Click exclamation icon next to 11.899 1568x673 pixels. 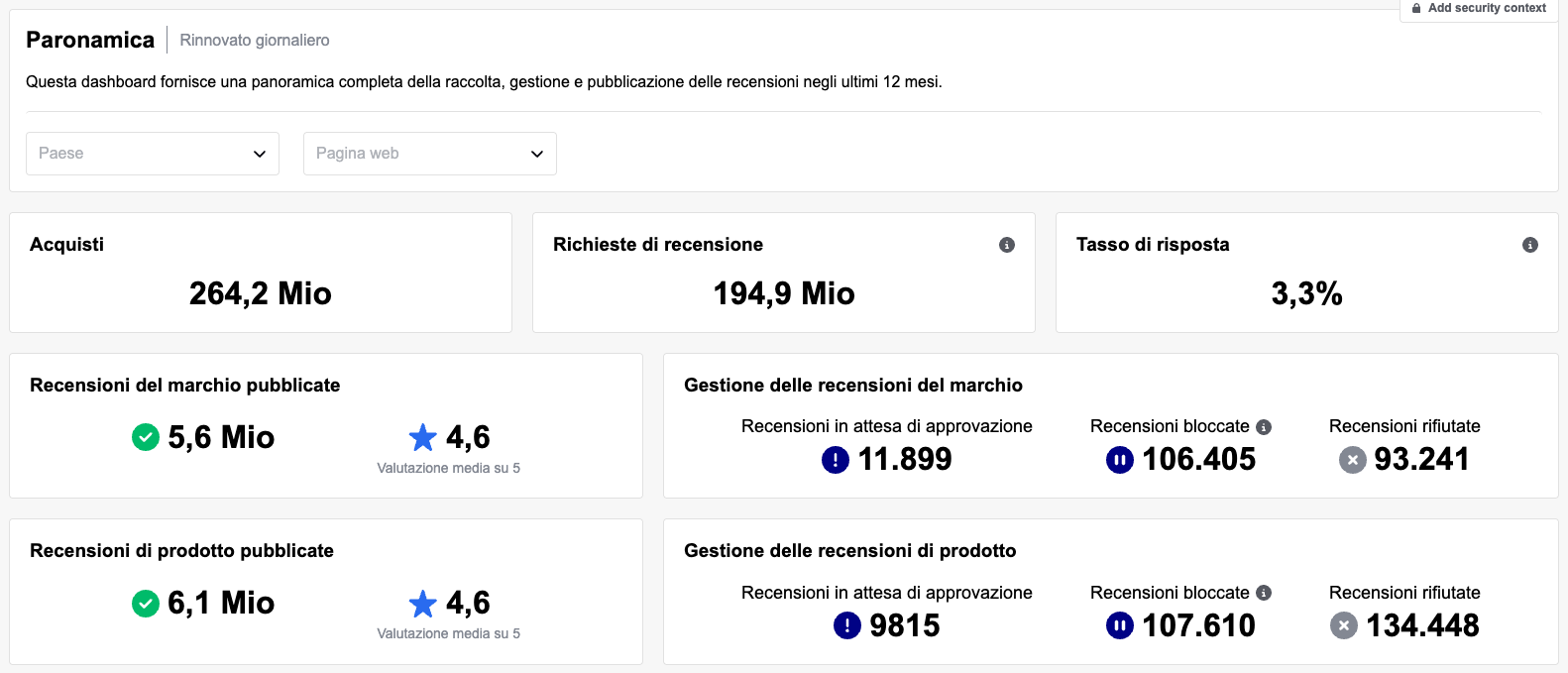[836, 460]
